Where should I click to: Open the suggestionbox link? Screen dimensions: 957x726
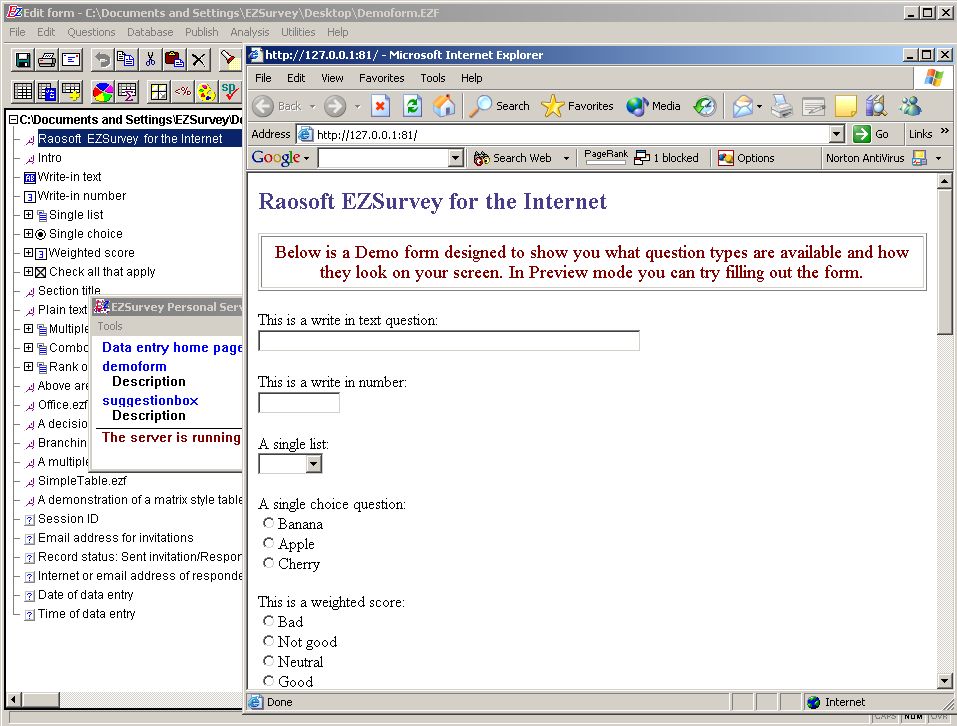click(150, 400)
